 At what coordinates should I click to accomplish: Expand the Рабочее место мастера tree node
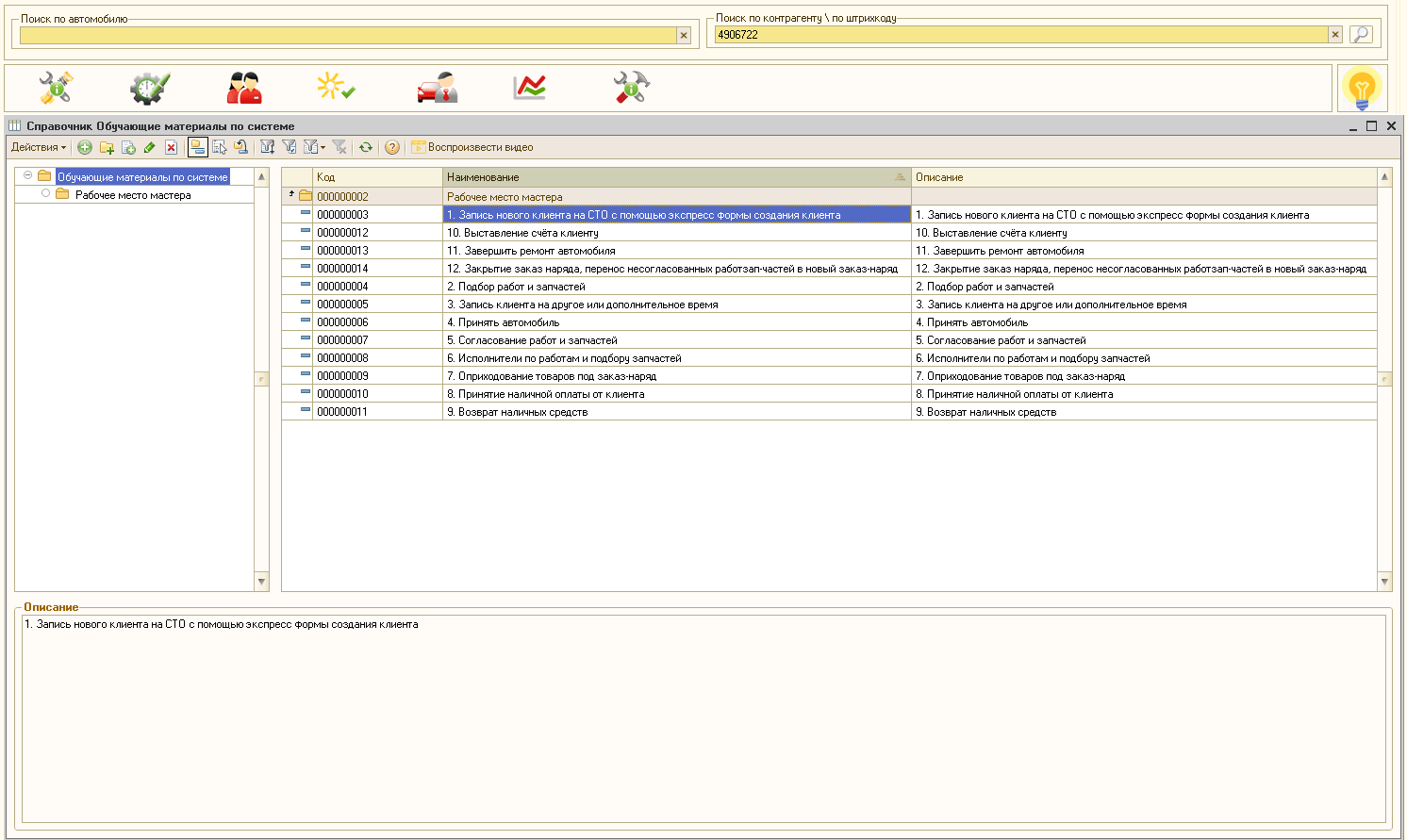[45, 194]
